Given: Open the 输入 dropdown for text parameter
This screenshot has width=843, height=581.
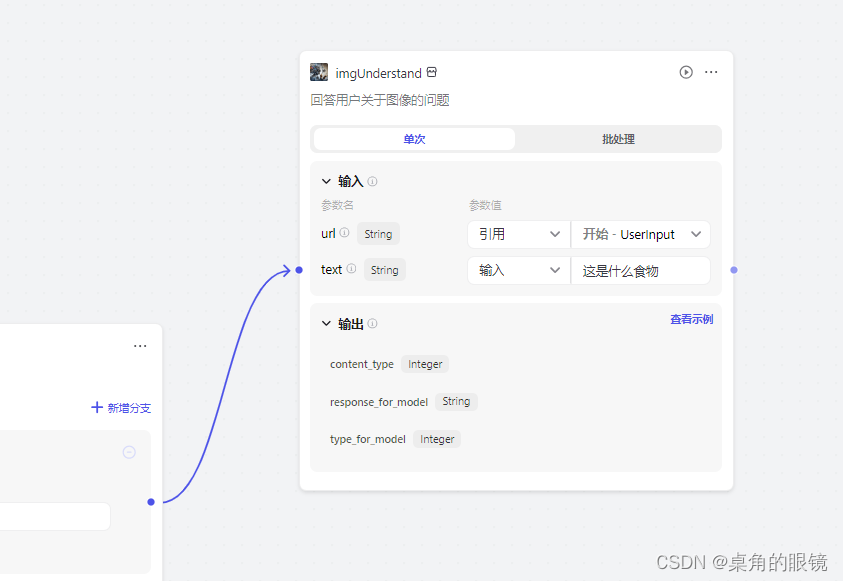Looking at the screenshot, I should click(518, 269).
